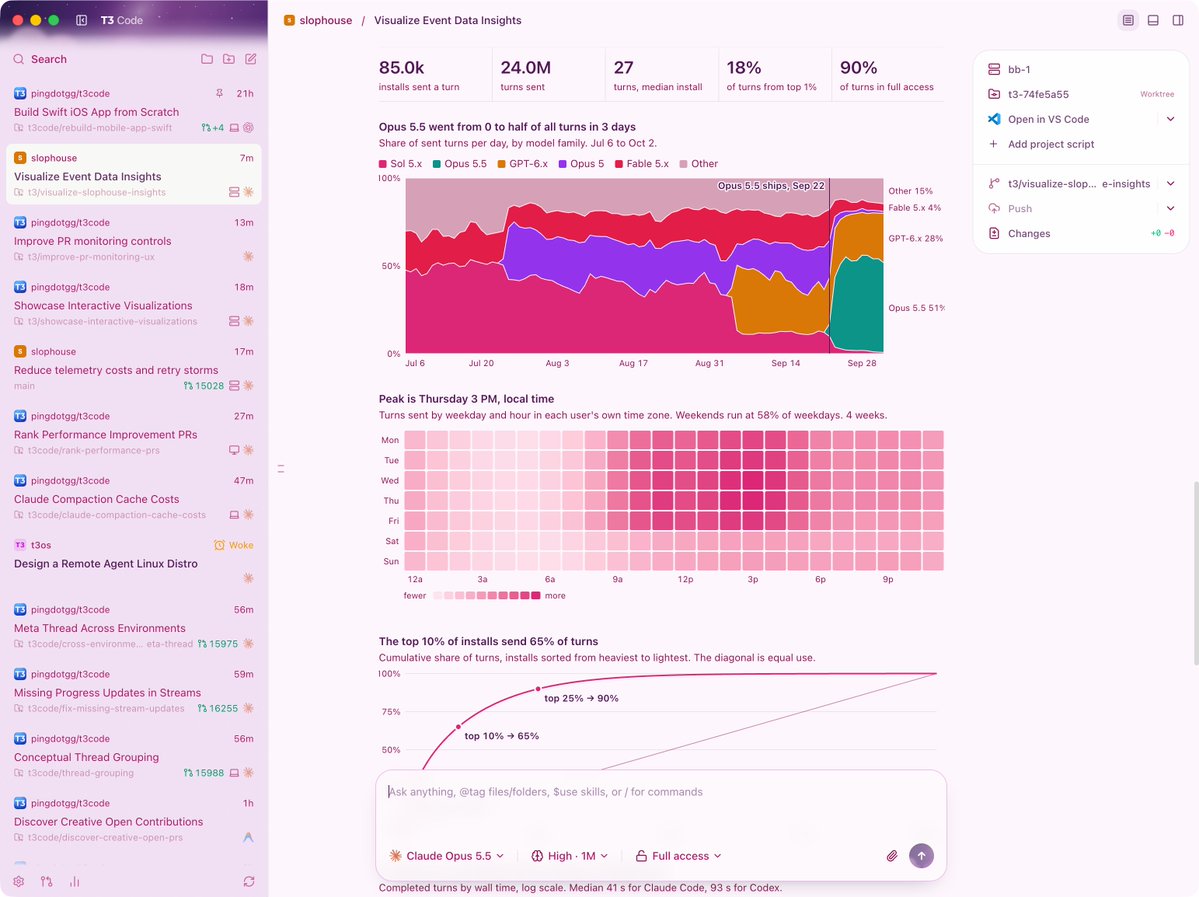This screenshot has width=1199, height=897.
Task: Click the git branch icon in right panel
Action: point(993,184)
